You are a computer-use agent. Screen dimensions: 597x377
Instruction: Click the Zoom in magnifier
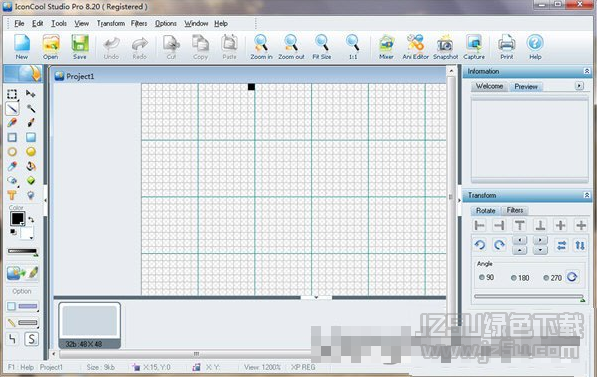261,47
